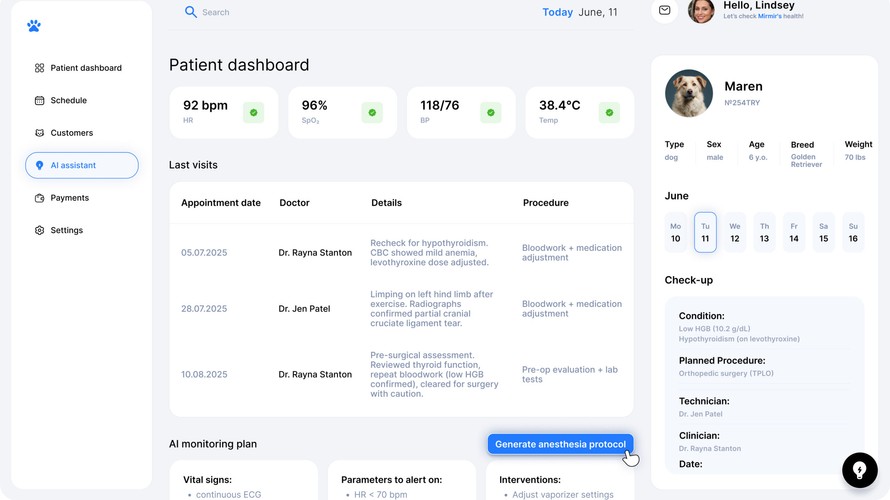The width and height of the screenshot is (890, 500).
Task: Open the Schedule sidebar item
Action: (68, 100)
